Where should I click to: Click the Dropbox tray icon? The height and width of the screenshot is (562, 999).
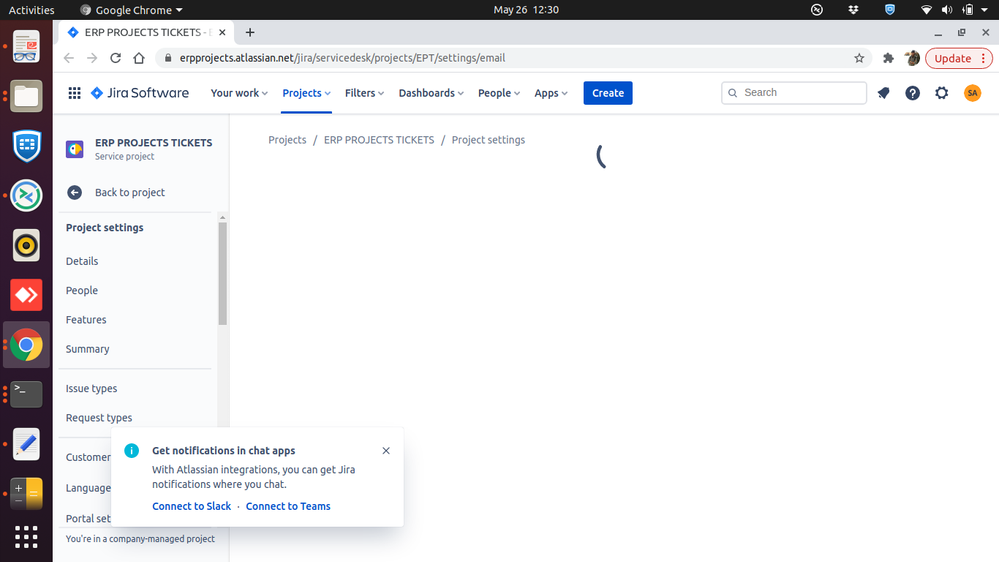[853, 10]
